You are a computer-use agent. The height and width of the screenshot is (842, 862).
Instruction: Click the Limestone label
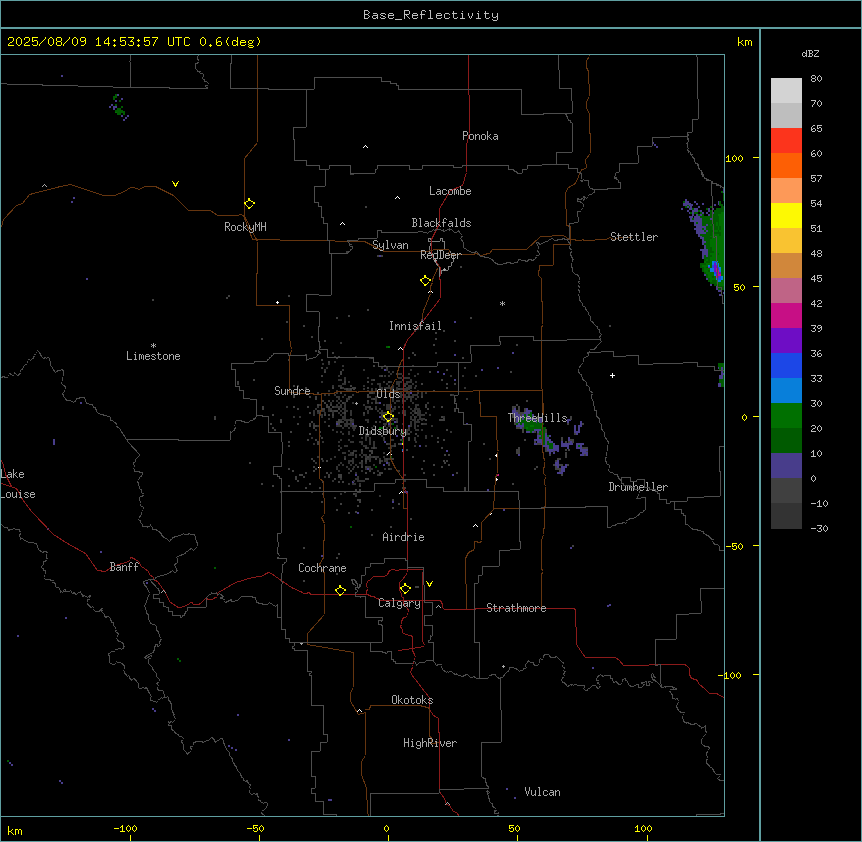(153, 356)
